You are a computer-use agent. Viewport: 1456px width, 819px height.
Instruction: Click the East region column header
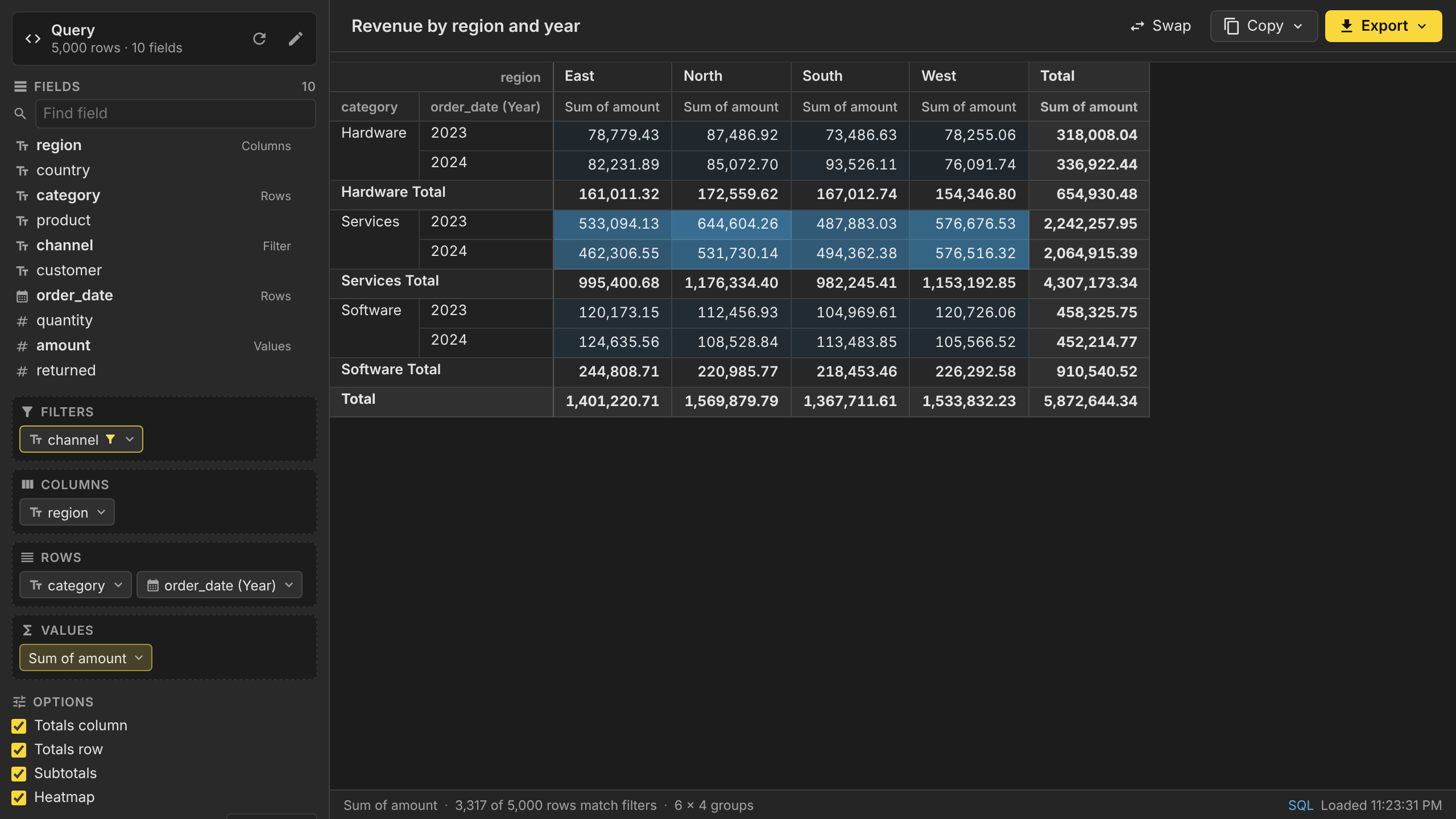pos(613,76)
